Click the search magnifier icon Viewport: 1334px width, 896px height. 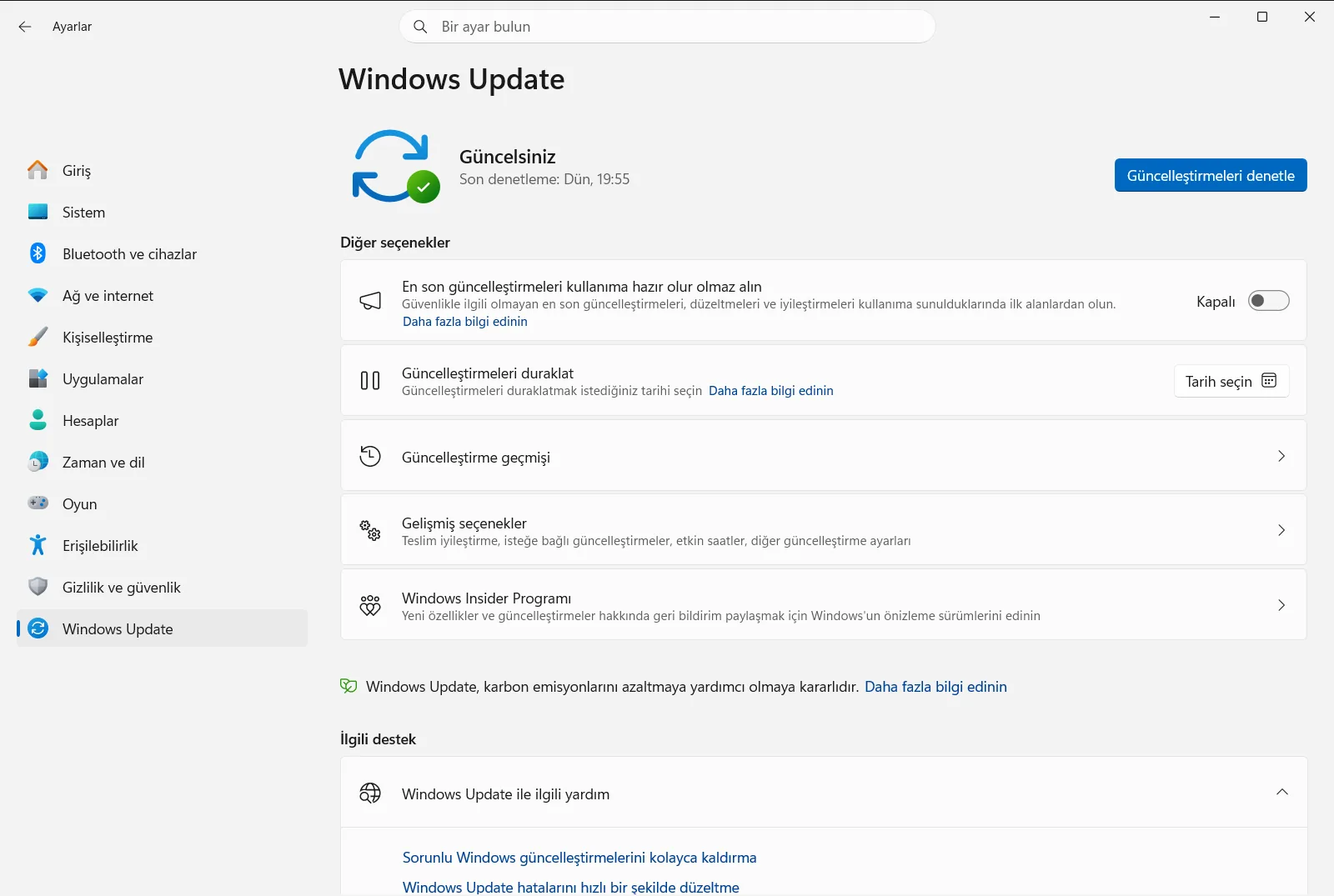(420, 27)
